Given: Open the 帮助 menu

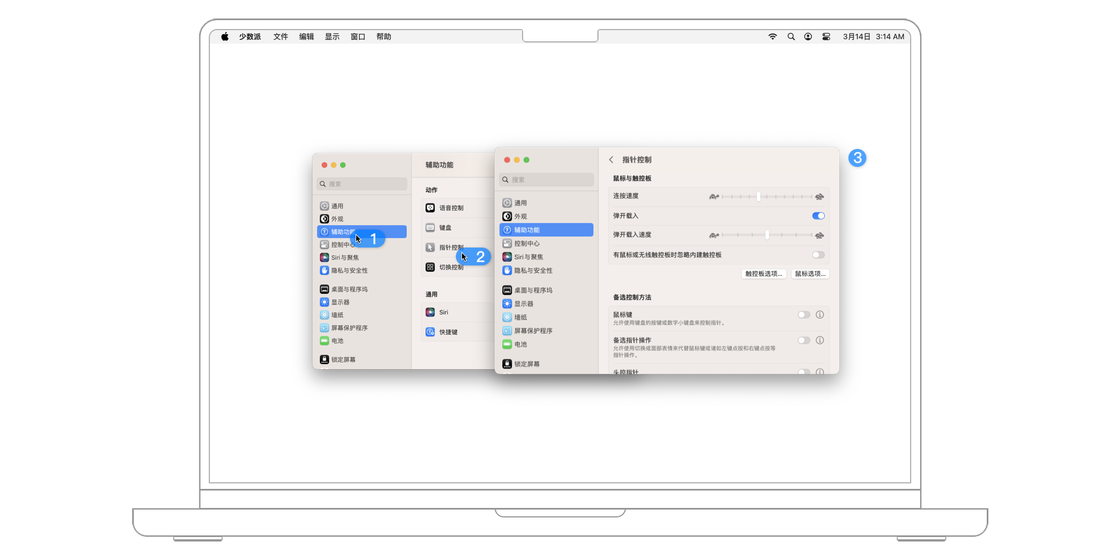Looking at the screenshot, I should coord(384,36).
